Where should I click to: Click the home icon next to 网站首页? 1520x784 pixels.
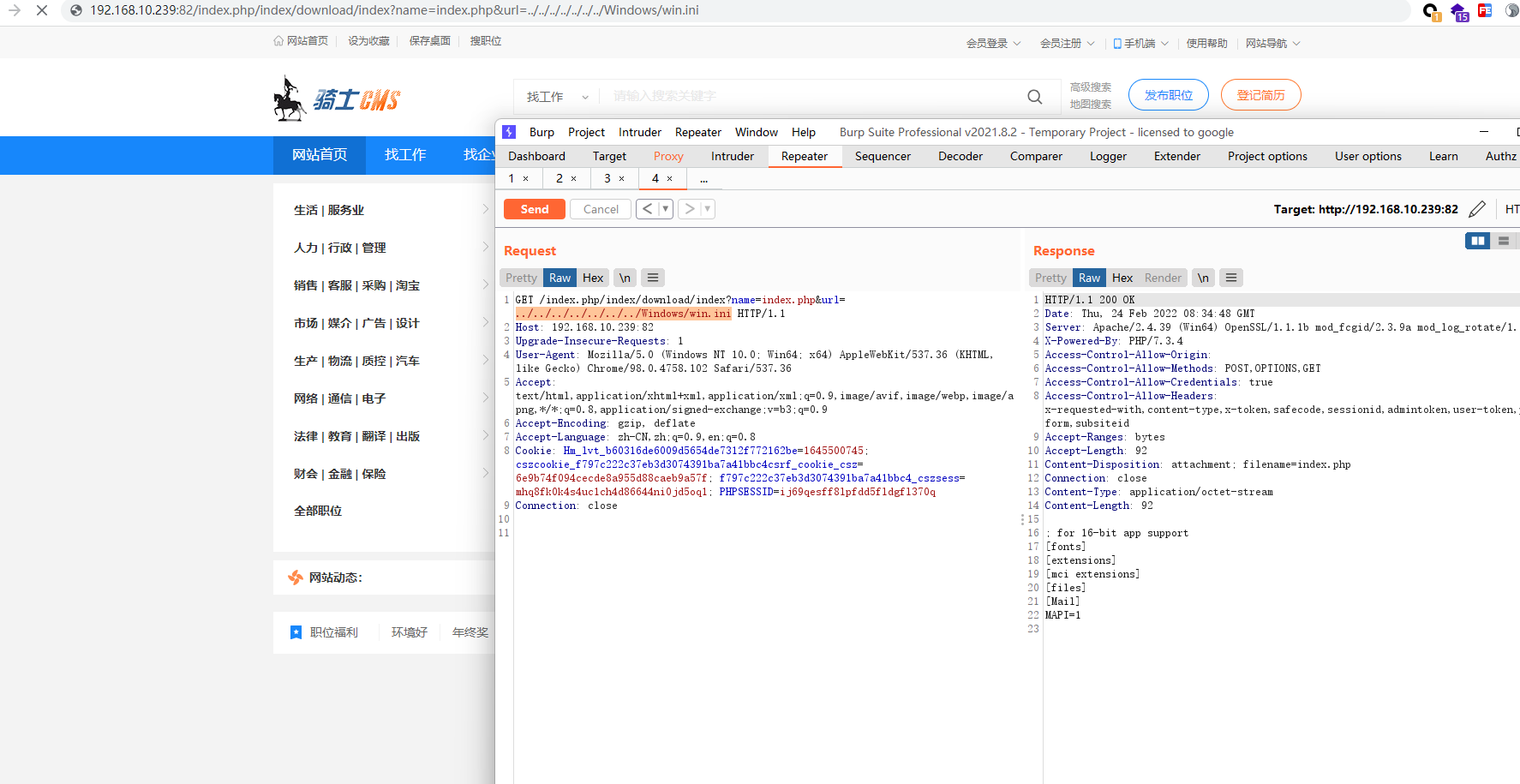pos(278,40)
